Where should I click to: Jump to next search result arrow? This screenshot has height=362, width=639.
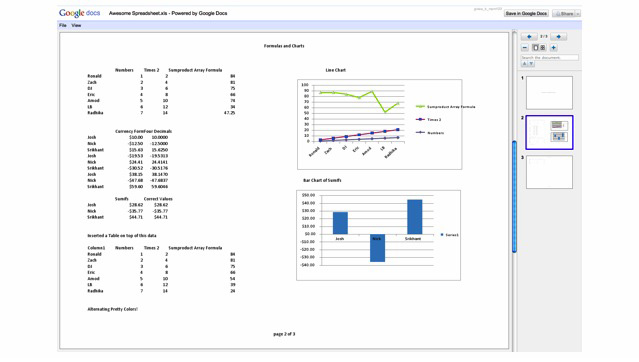click(x=531, y=64)
